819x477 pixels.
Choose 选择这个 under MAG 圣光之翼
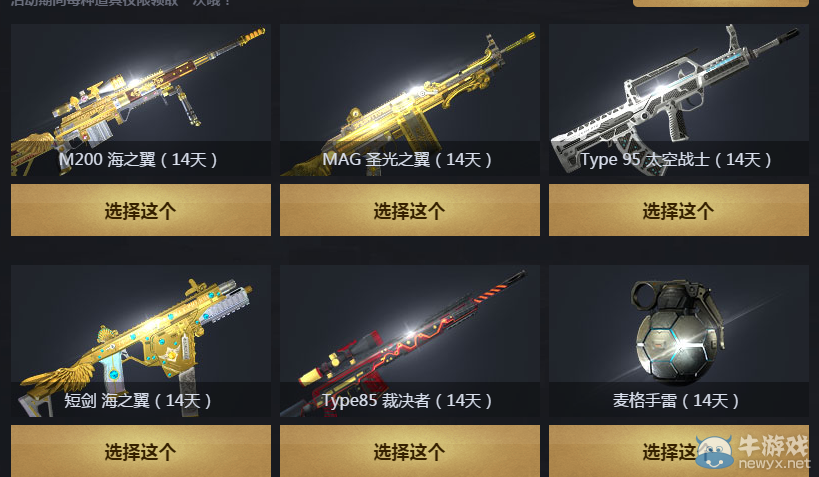point(410,210)
